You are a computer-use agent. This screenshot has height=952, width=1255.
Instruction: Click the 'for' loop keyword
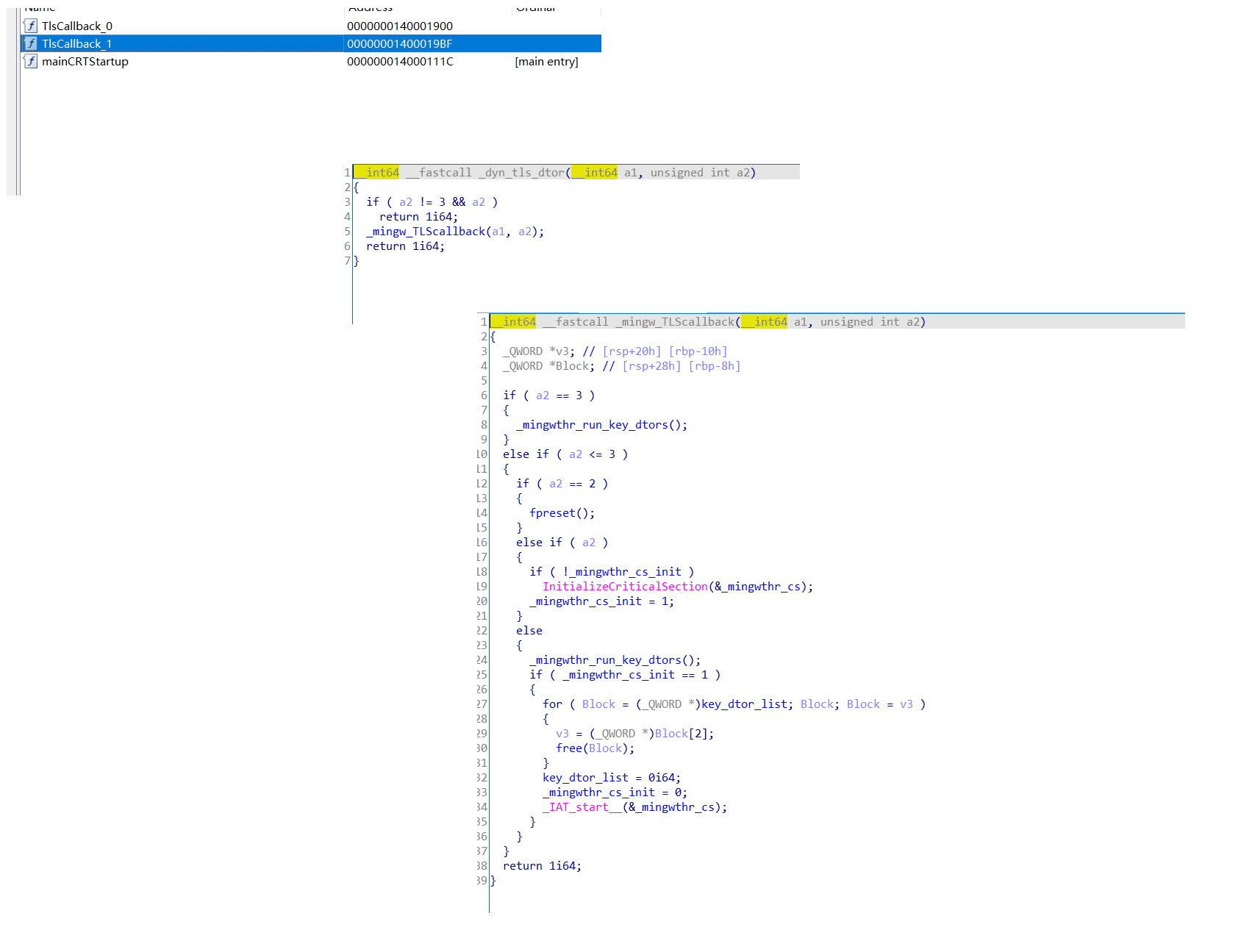click(552, 704)
